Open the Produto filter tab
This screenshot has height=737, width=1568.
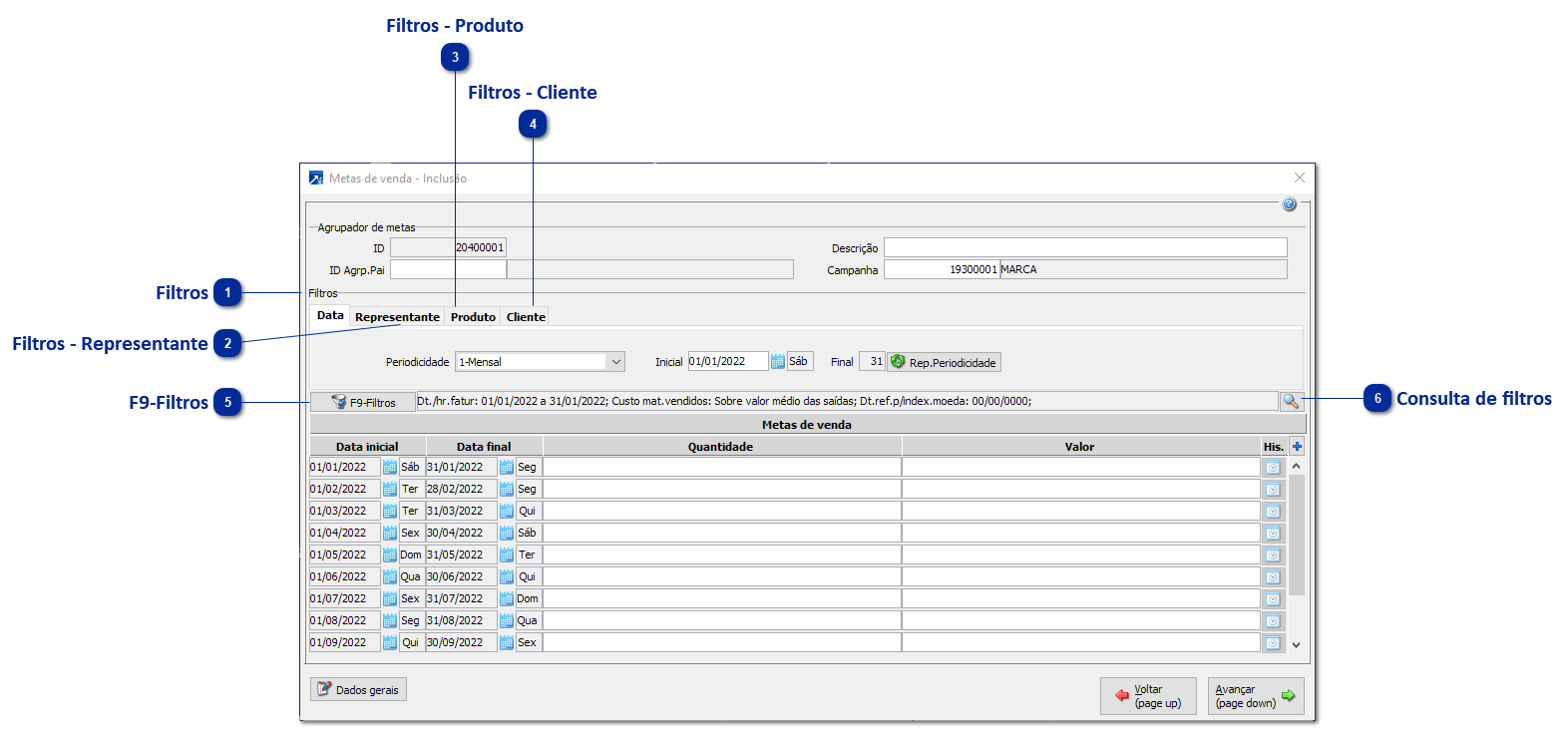click(473, 317)
